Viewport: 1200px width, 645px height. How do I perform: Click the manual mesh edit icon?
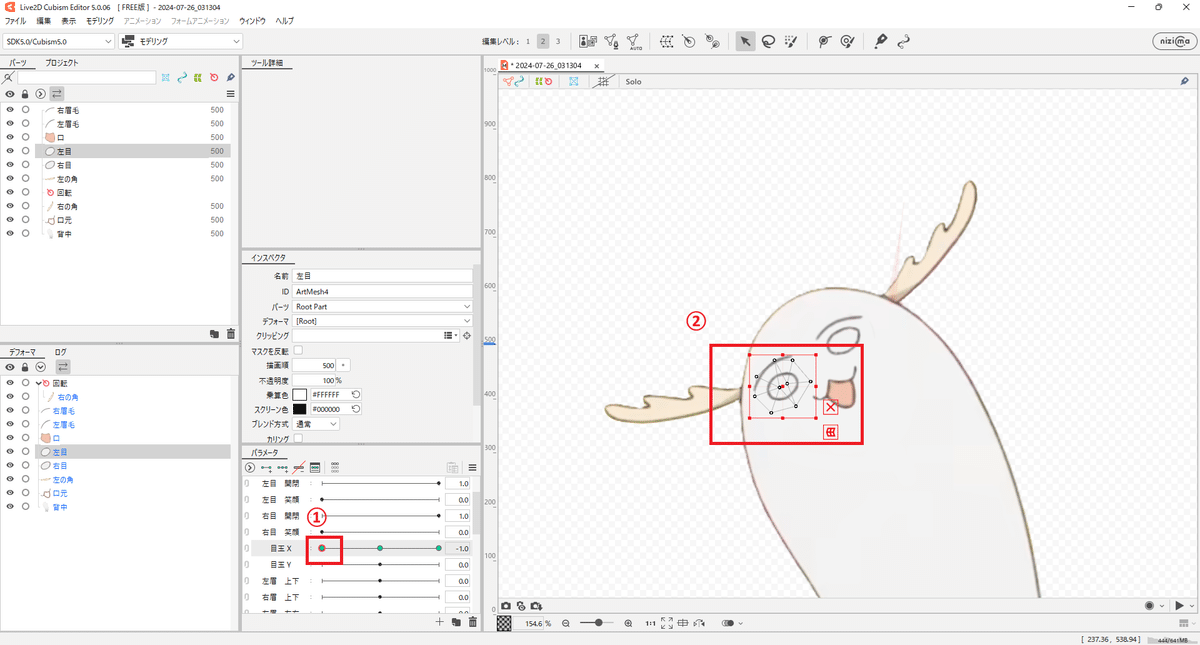[611, 41]
